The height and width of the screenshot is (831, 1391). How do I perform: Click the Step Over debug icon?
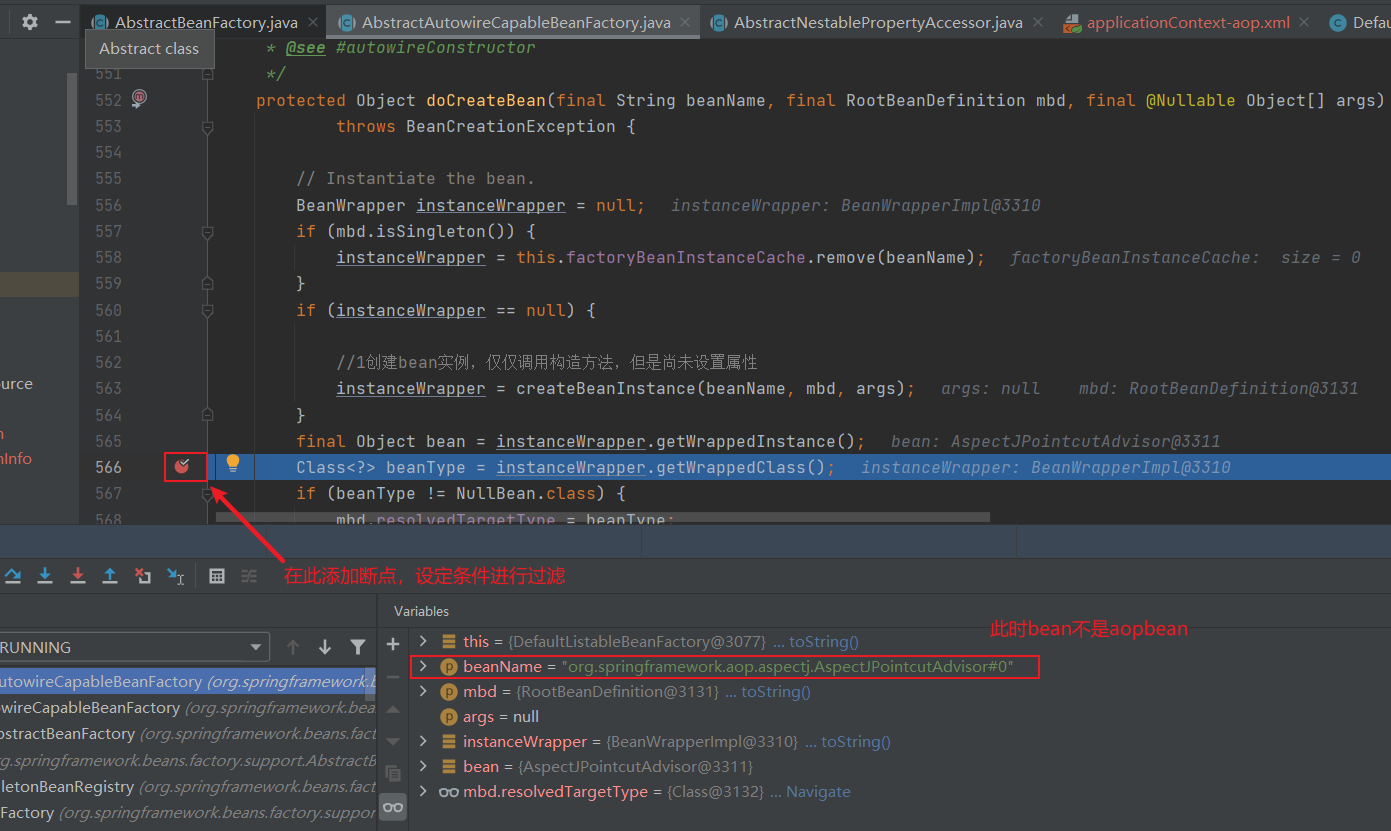click(x=13, y=576)
